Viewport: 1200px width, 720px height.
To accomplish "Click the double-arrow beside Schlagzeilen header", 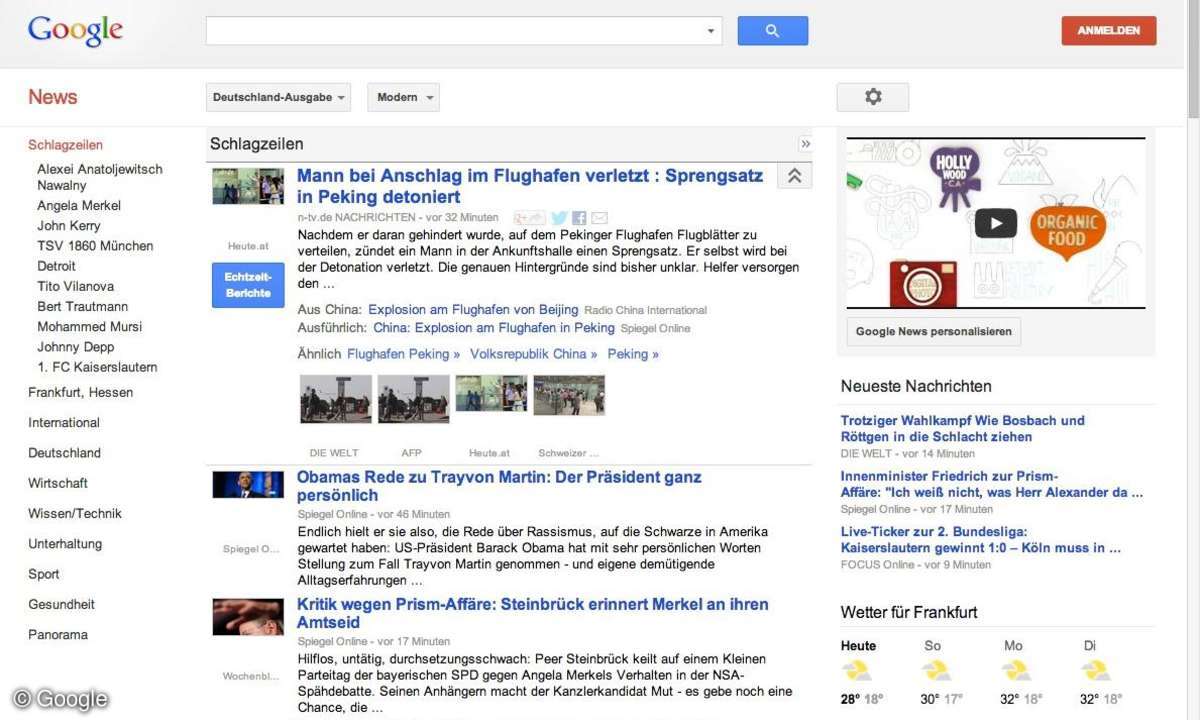I will (805, 144).
